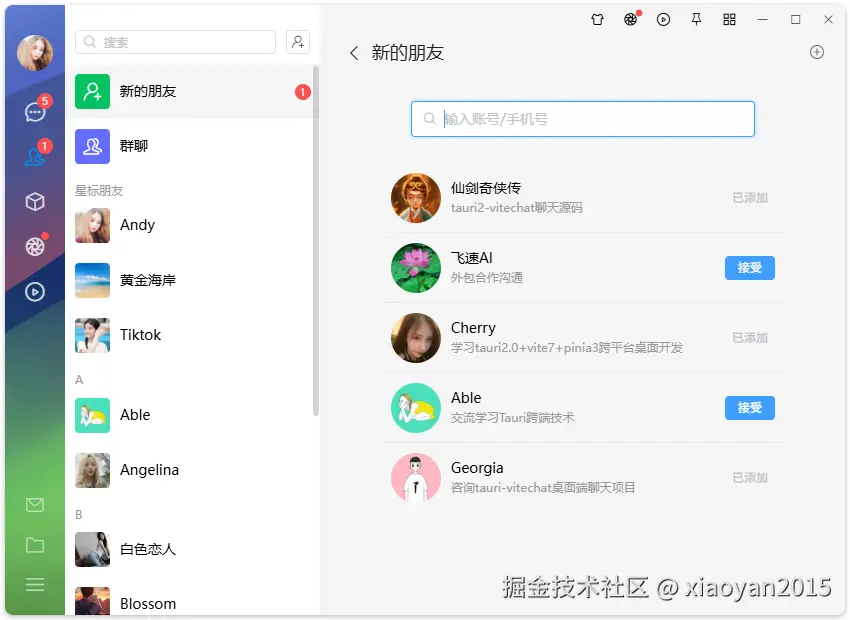850x620 pixels.
Task: Accept Able's friend request
Action: [x=749, y=408]
